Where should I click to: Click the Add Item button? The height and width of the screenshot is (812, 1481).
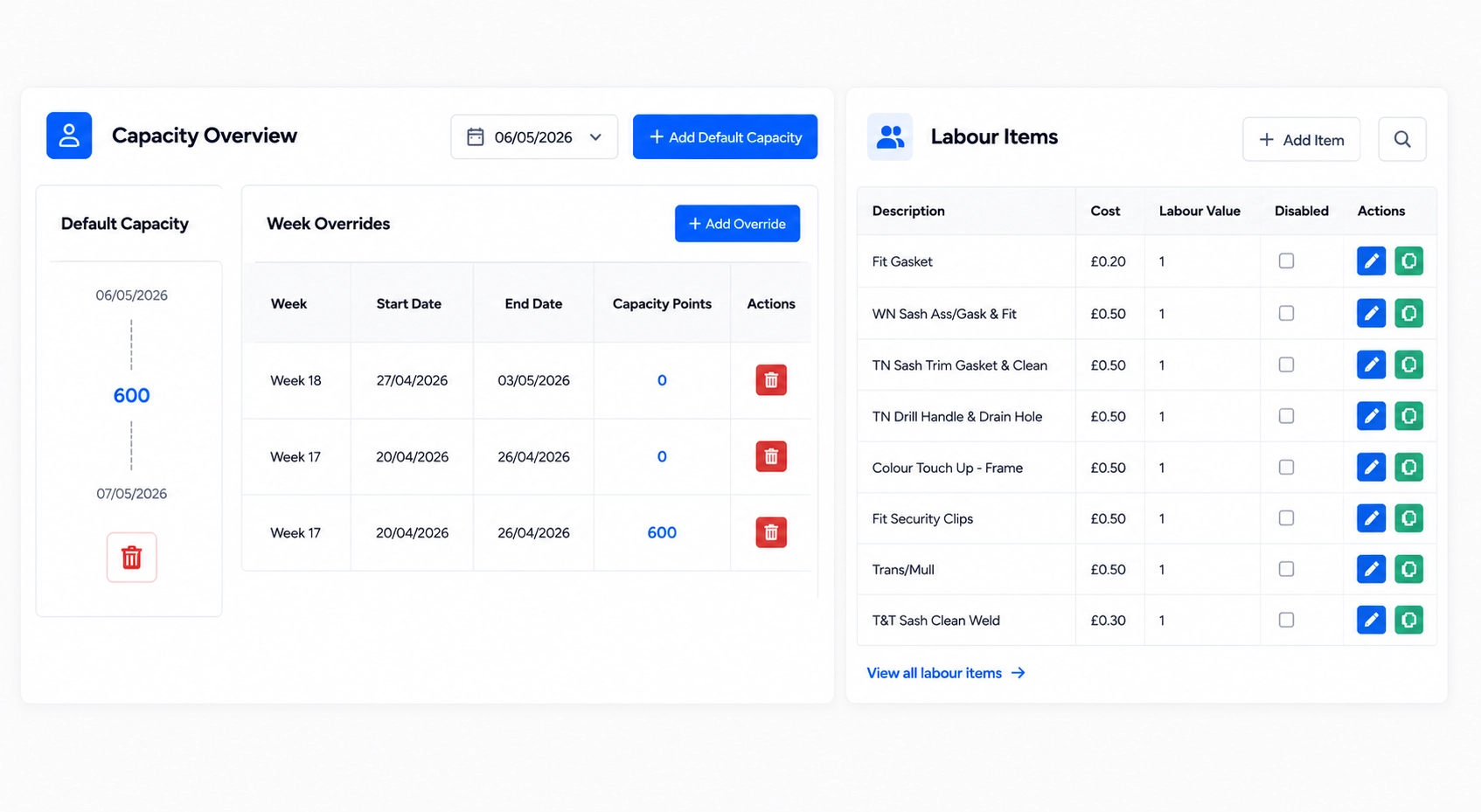point(1301,139)
